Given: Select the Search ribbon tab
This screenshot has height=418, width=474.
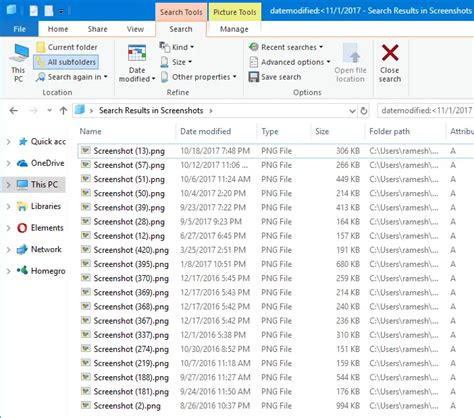Looking at the screenshot, I should click(181, 29).
